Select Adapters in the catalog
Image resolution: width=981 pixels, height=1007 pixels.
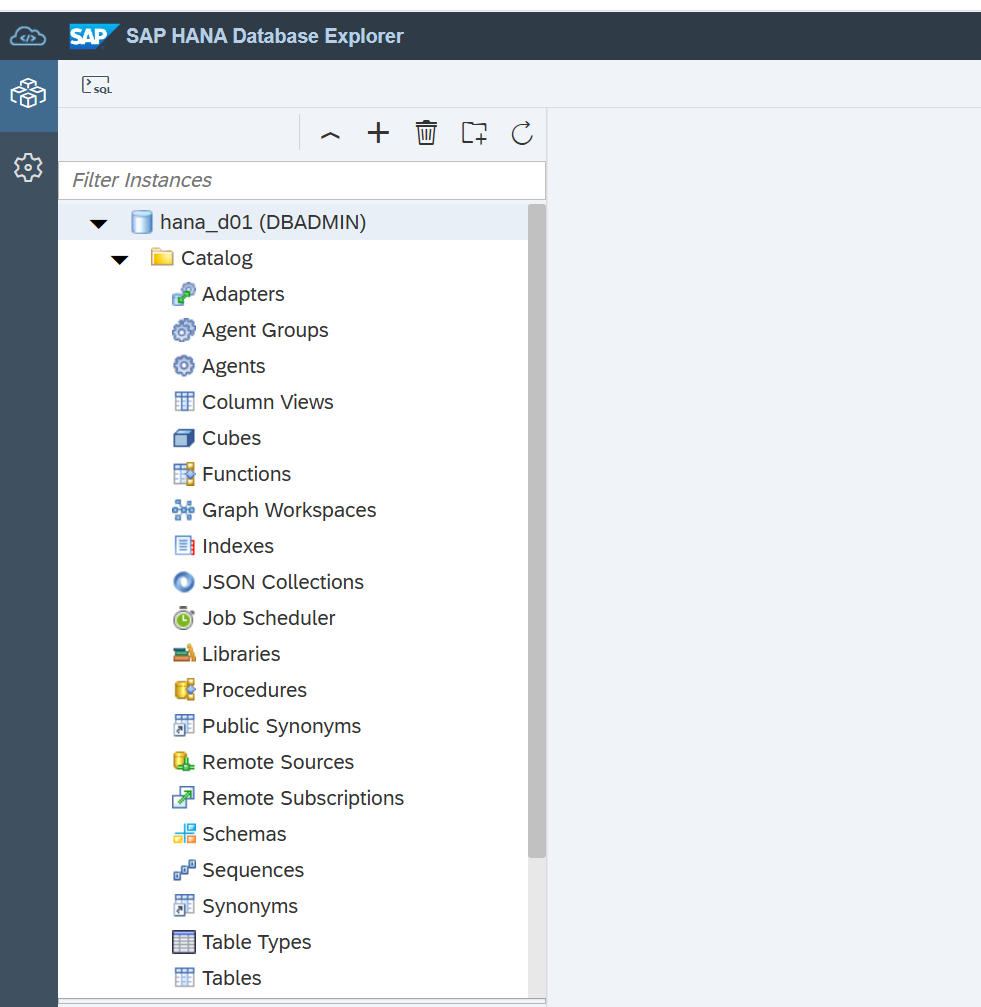(243, 294)
